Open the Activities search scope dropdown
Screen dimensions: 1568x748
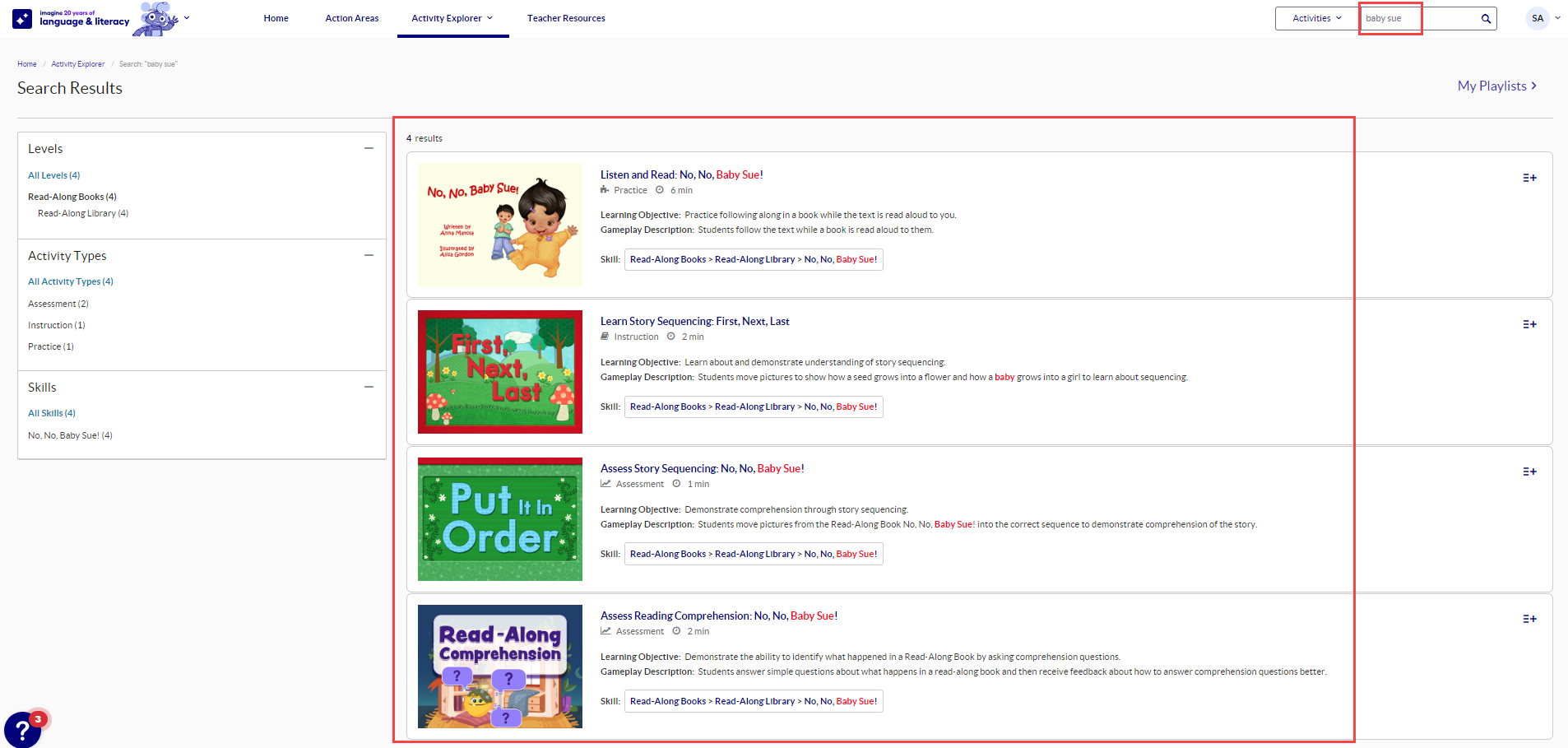pyautogui.click(x=1316, y=18)
